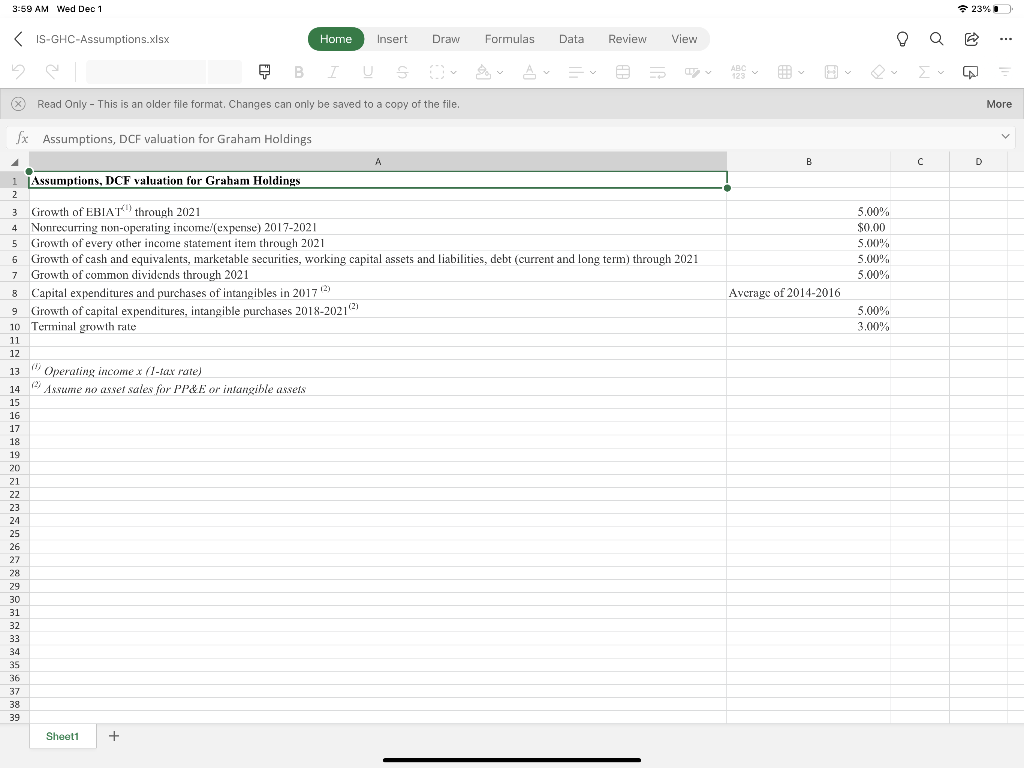This screenshot has width=1024, height=768.
Task: Select cell 'Average of 2014-2016'
Action: tap(808, 292)
